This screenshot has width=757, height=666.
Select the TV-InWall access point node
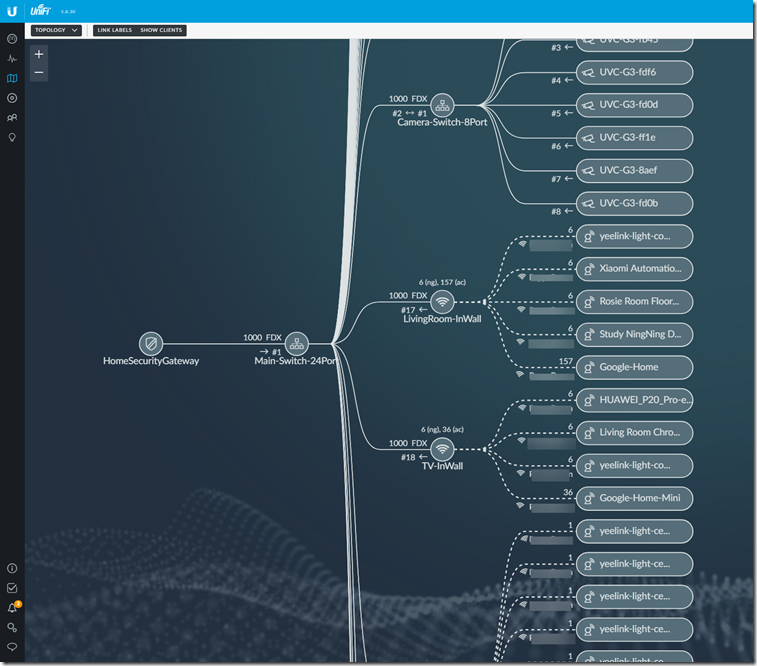point(442,449)
